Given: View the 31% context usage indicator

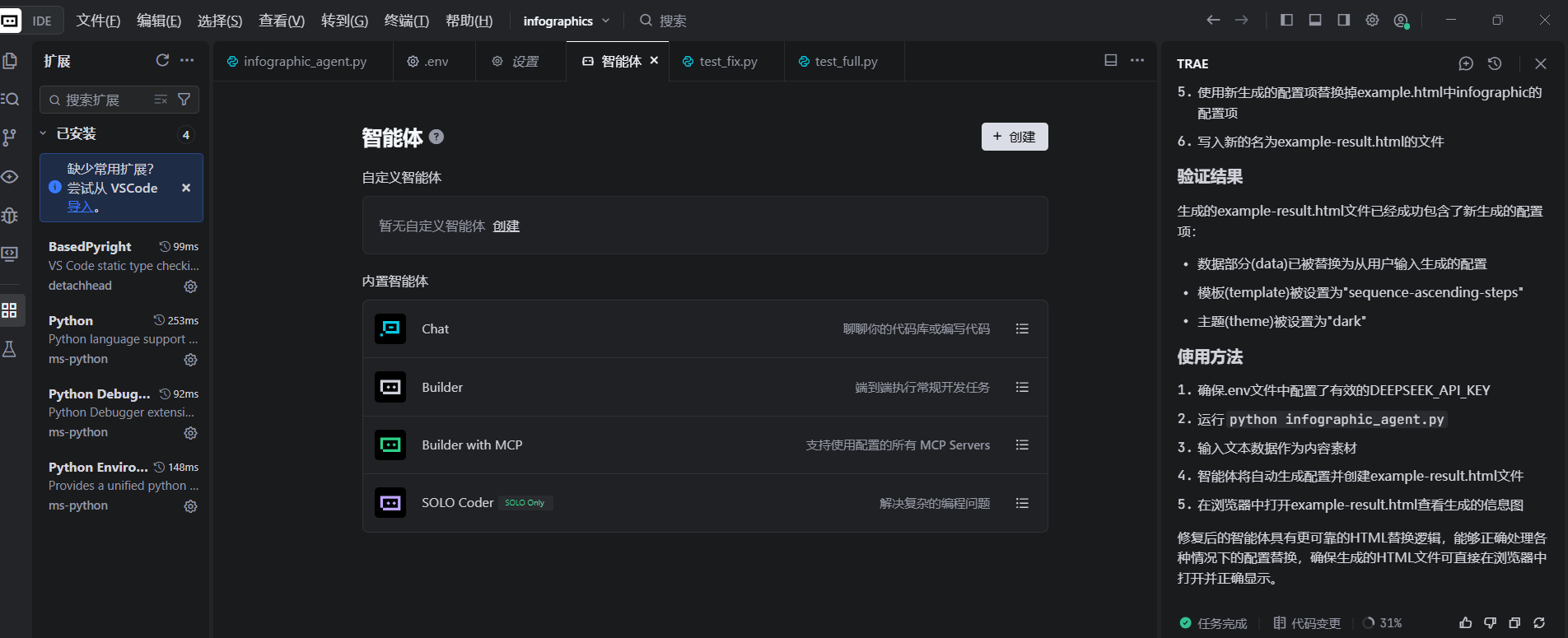Looking at the screenshot, I should coord(1383,623).
